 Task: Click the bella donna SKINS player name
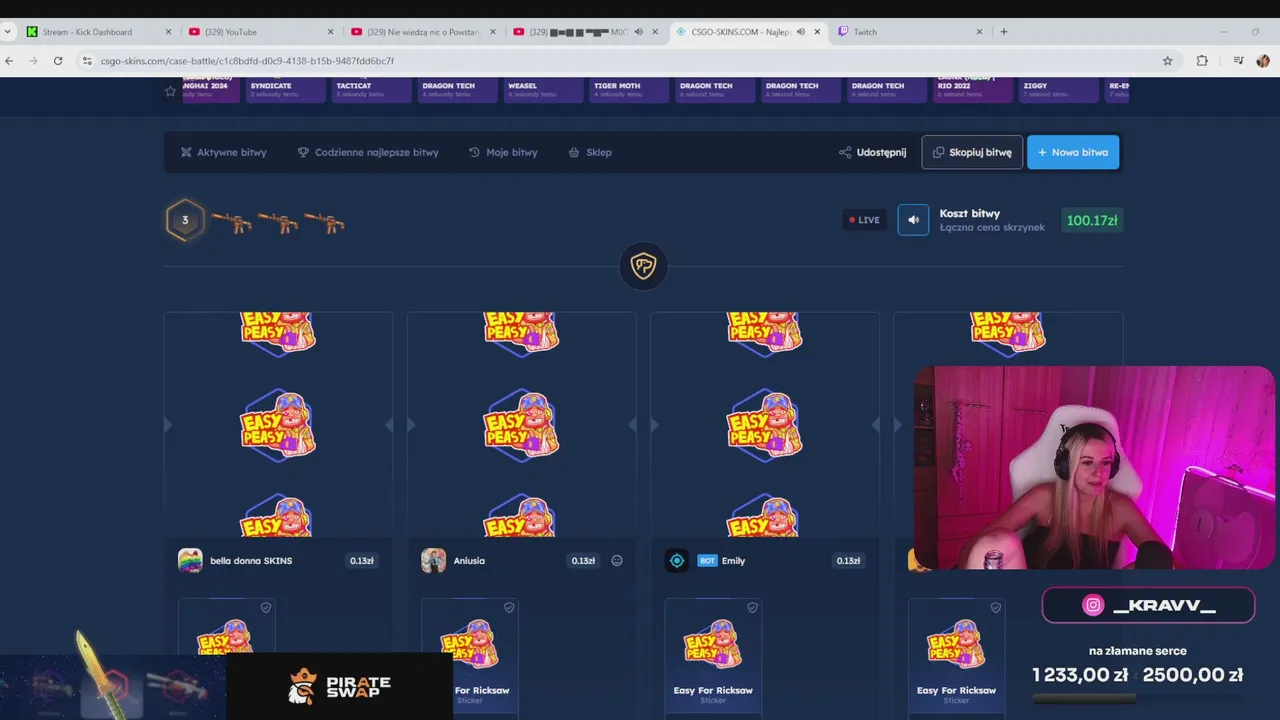click(251, 561)
